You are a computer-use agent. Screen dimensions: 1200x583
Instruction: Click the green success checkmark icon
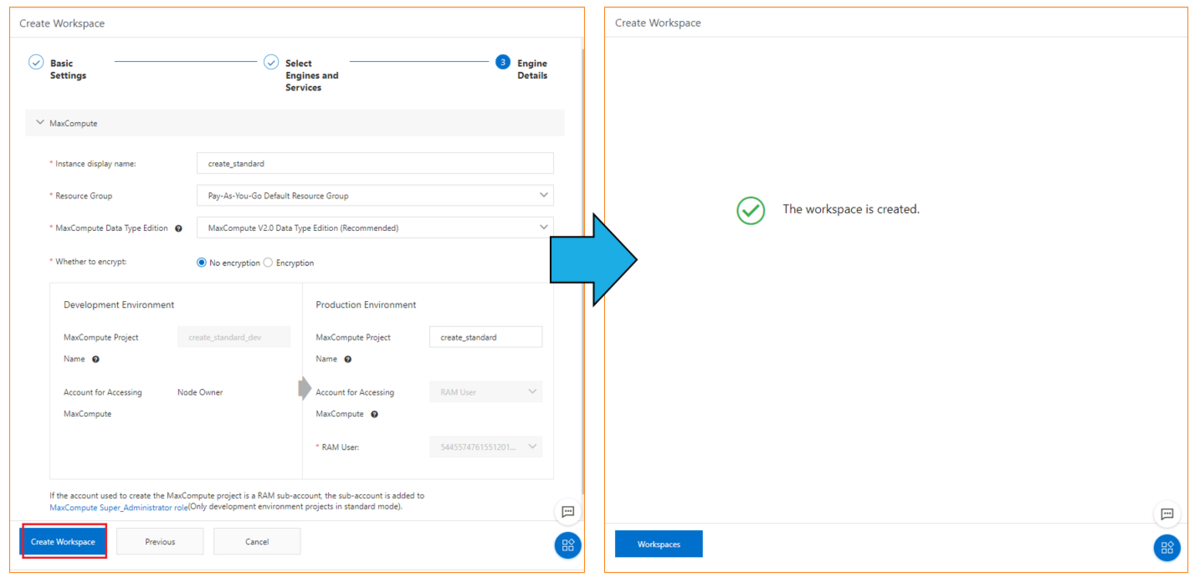(x=751, y=210)
